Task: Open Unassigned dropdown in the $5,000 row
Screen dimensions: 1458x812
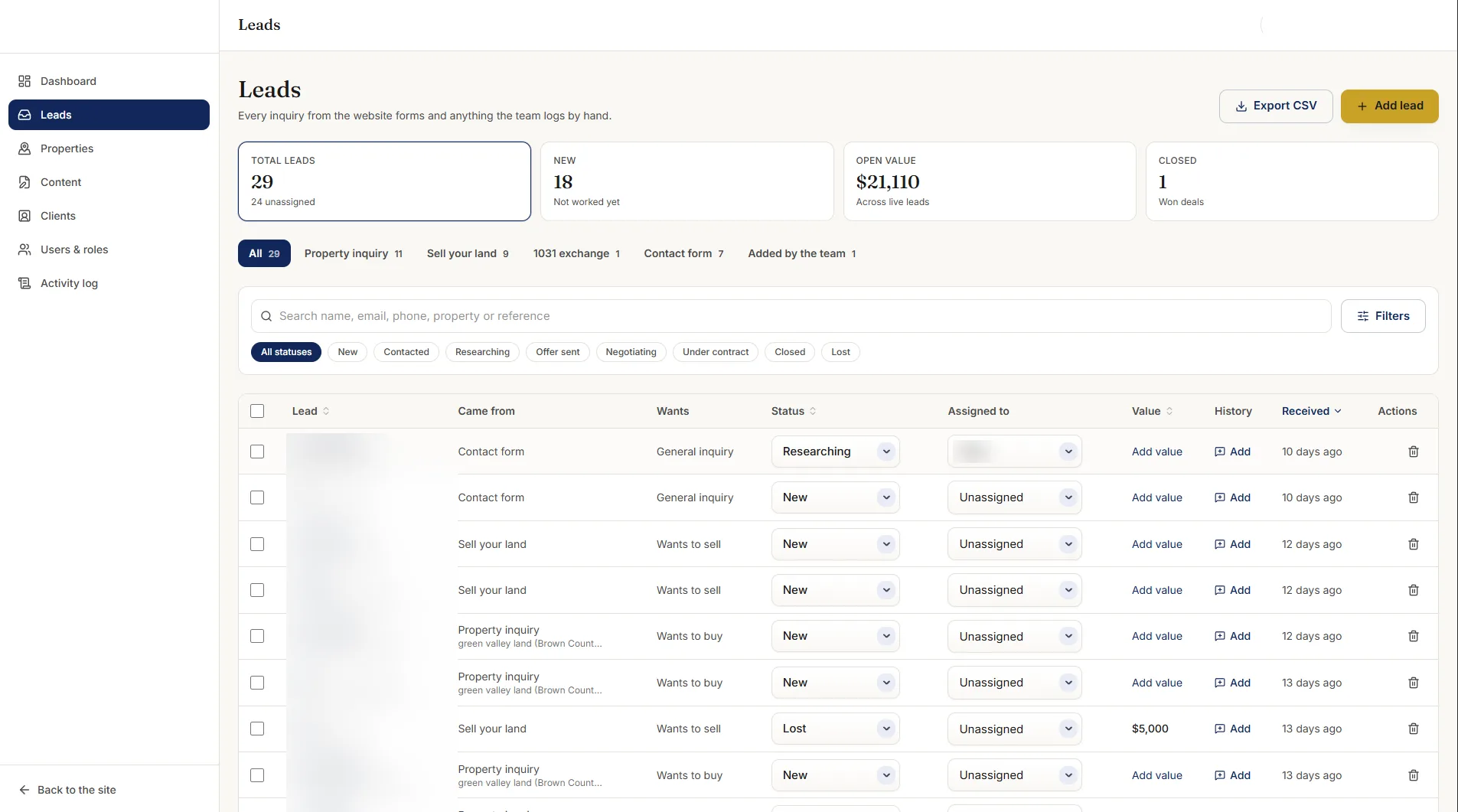Action: point(1014,729)
